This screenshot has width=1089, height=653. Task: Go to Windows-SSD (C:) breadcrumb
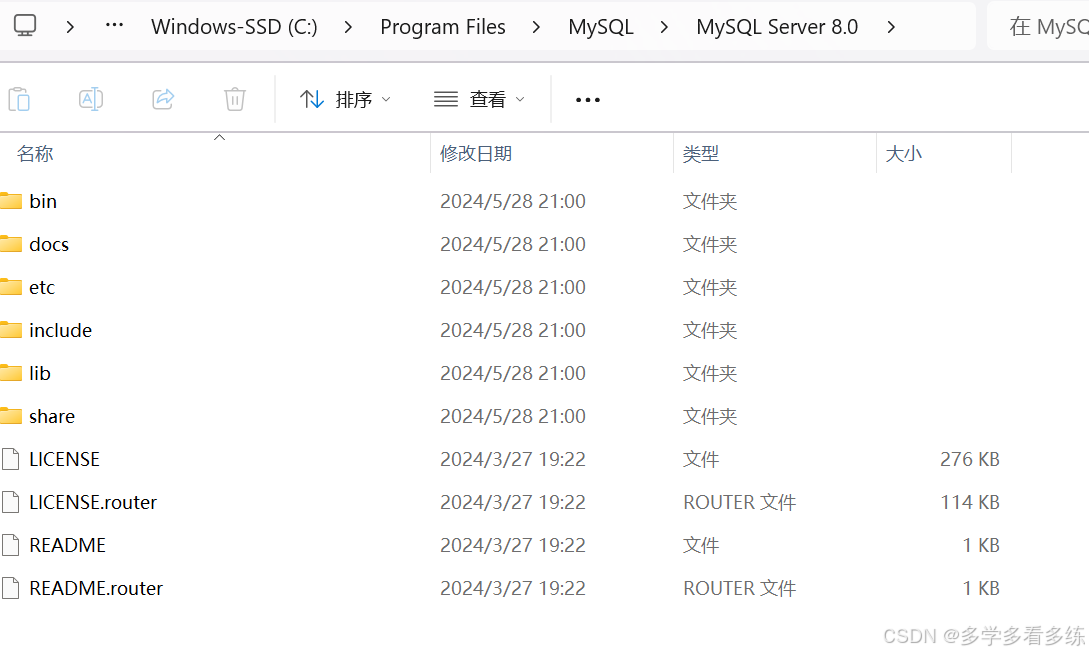[x=234, y=27]
